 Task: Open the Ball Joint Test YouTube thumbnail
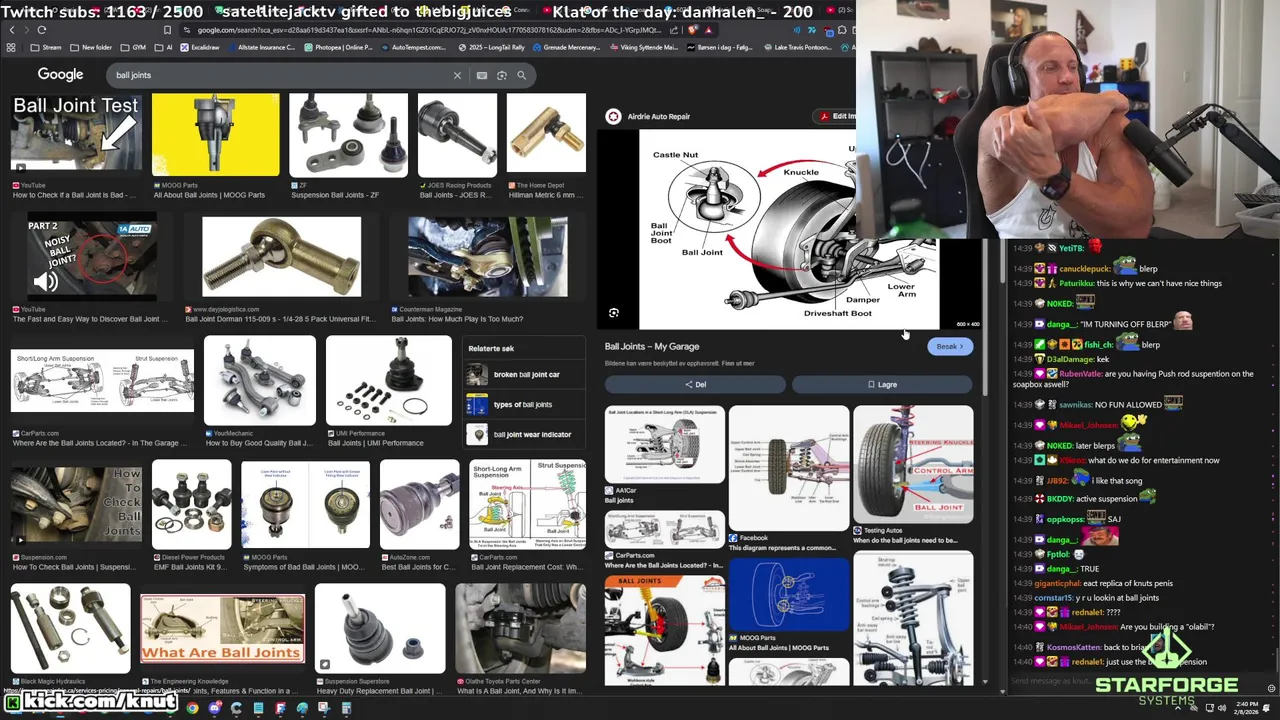[x=76, y=133]
